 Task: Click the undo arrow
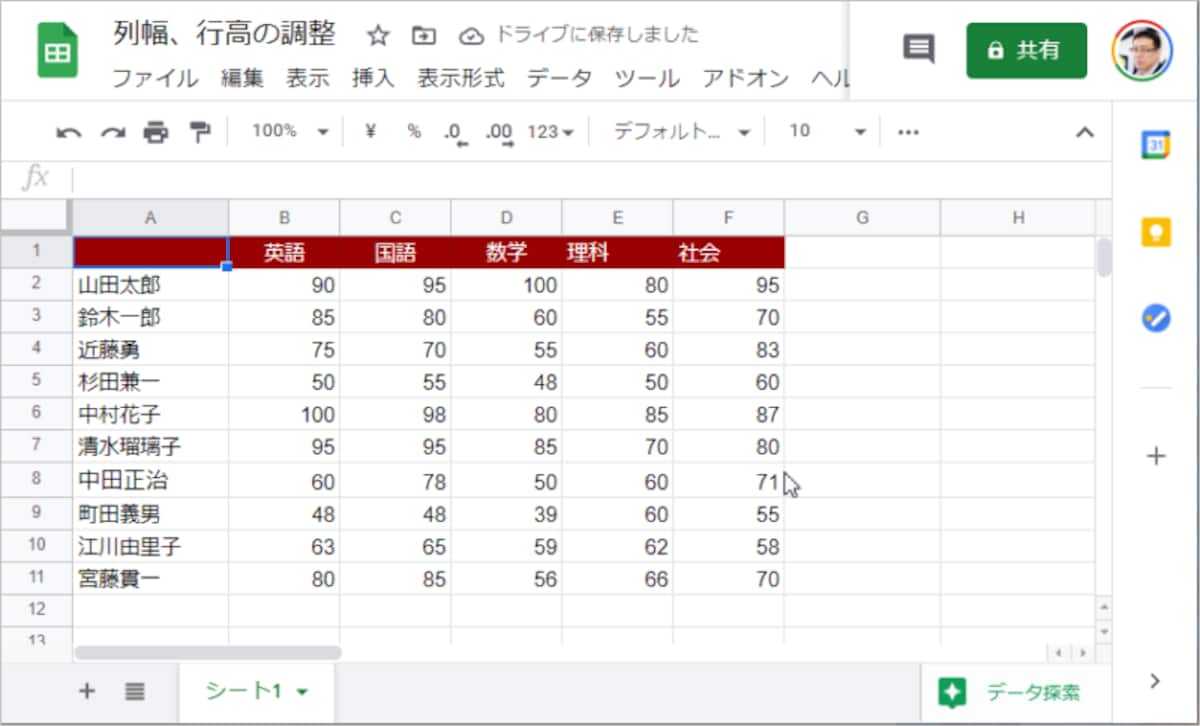point(68,132)
